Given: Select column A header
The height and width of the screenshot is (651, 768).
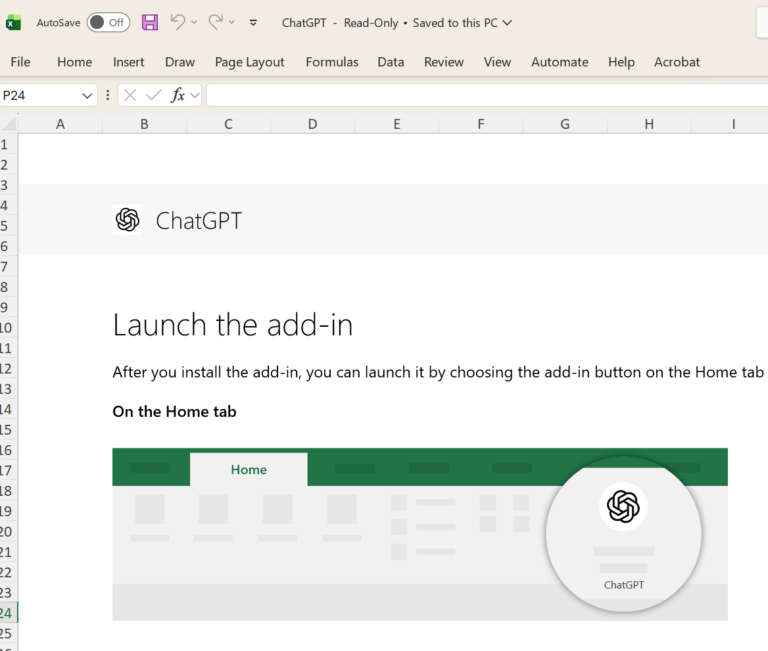Looking at the screenshot, I should tap(60, 124).
